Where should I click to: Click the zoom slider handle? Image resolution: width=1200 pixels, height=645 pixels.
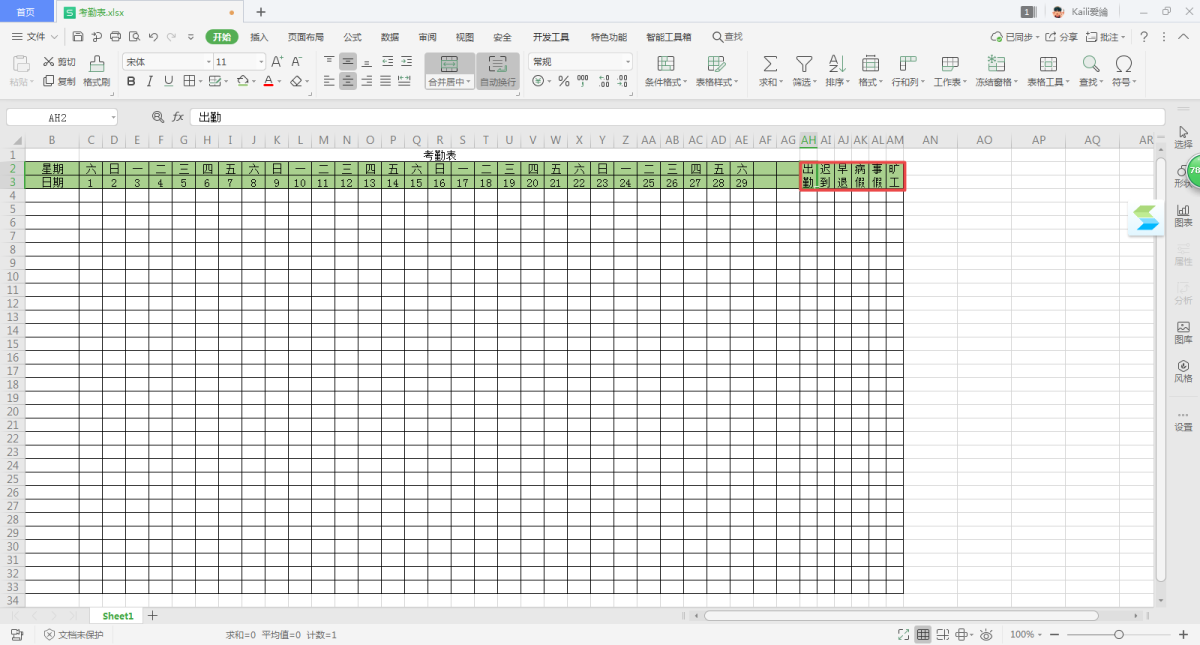pyautogui.click(x=1118, y=635)
